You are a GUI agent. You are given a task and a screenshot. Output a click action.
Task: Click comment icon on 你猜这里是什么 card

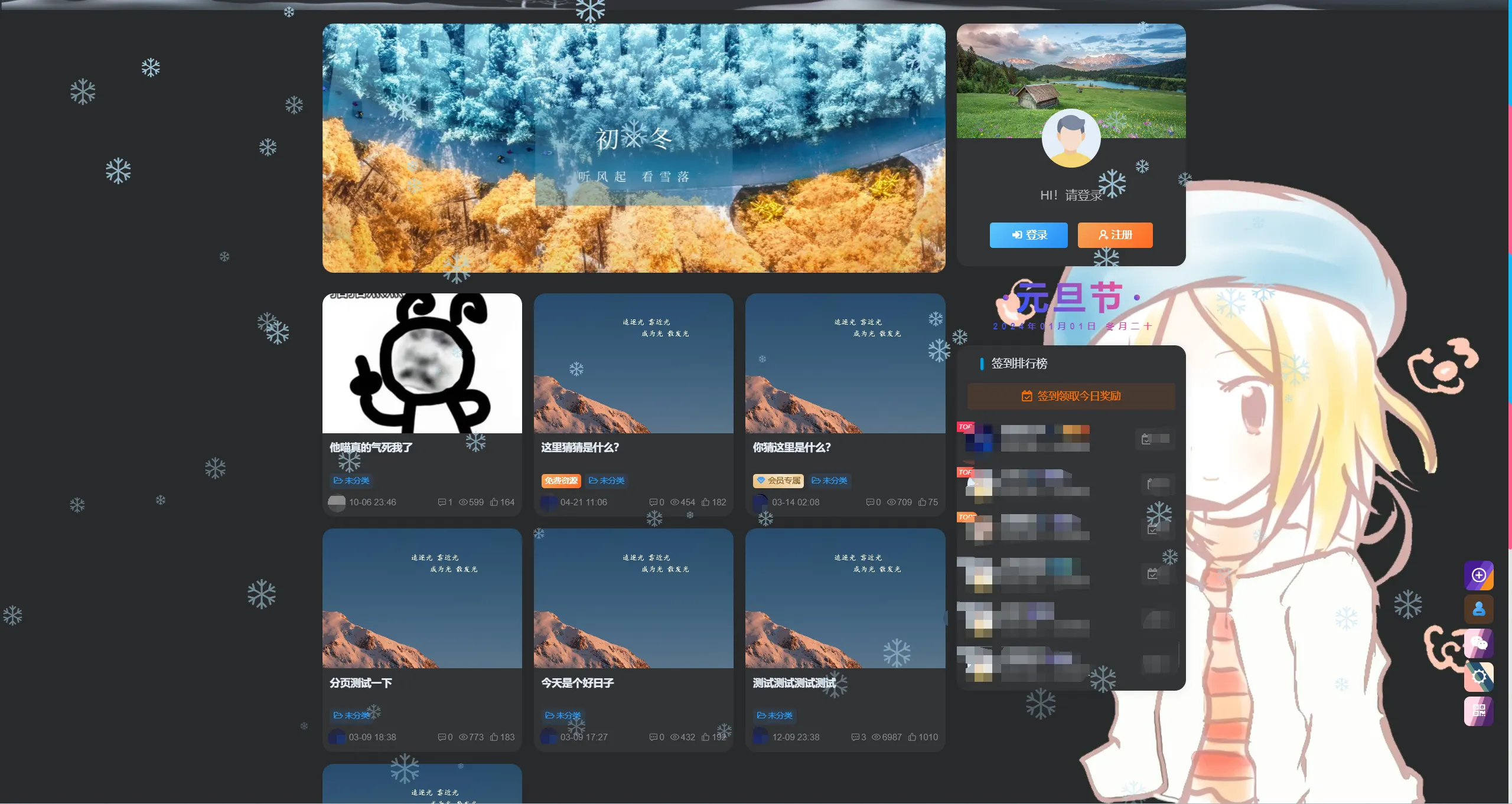pyautogui.click(x=873, y=502)
